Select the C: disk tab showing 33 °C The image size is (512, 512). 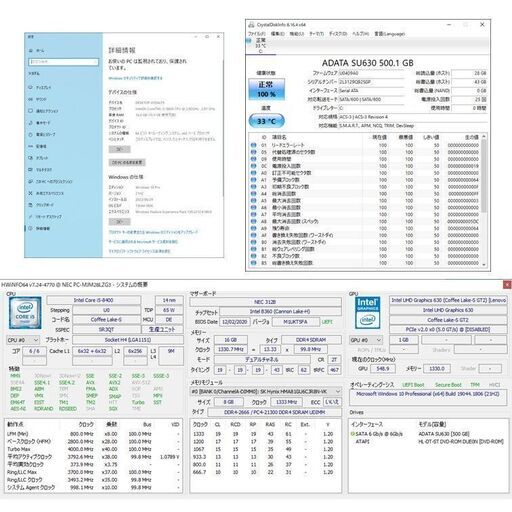[x=261, y=46]
